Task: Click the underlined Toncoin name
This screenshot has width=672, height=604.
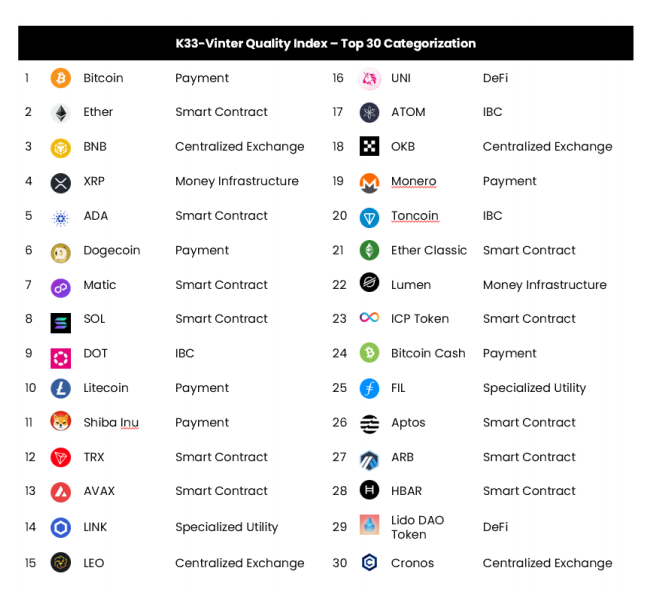Action: pos(414,216)
